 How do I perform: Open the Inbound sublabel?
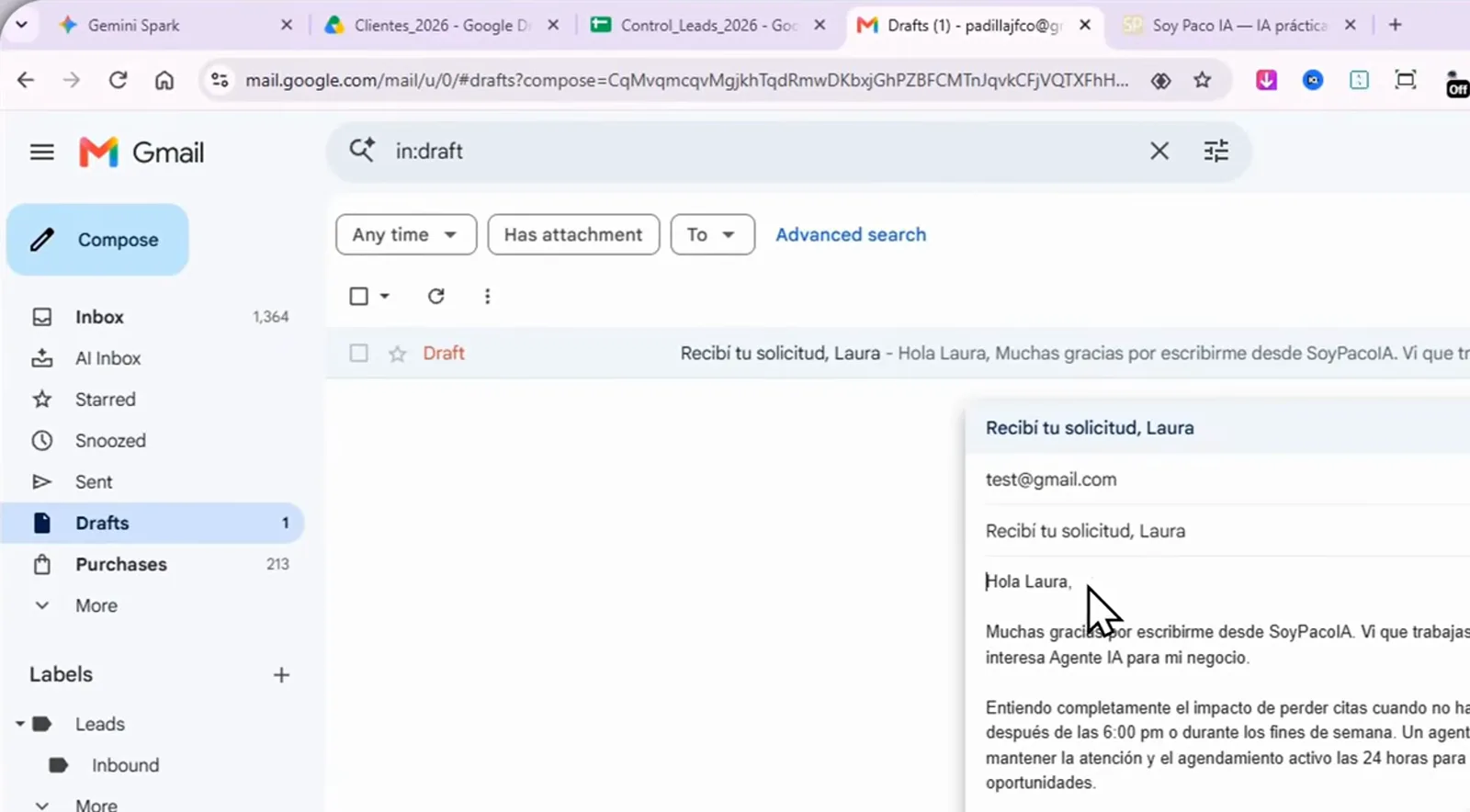point(125,765)
